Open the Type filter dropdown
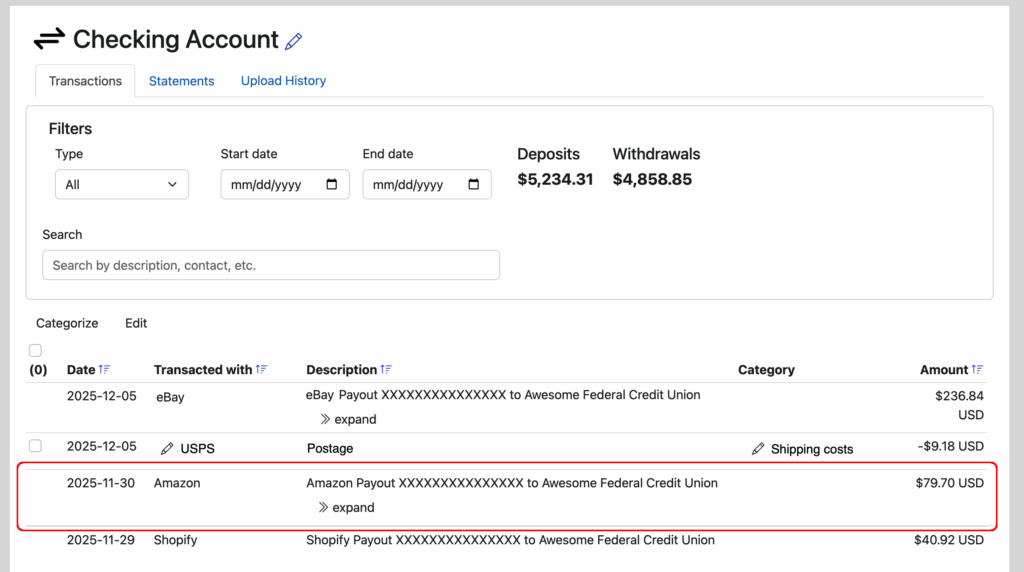The image size is (1024, 572). click(122, 185)
